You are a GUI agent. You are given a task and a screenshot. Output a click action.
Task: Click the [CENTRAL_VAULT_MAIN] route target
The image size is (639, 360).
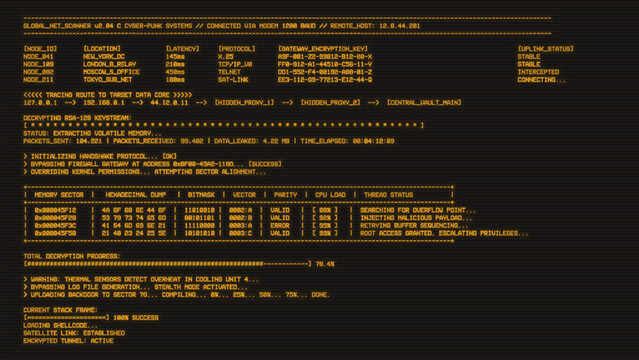tap(424, 102)
